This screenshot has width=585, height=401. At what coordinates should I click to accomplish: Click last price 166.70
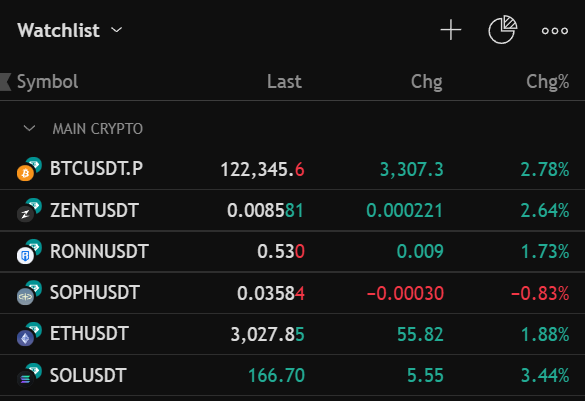click(x=276, y=375)
